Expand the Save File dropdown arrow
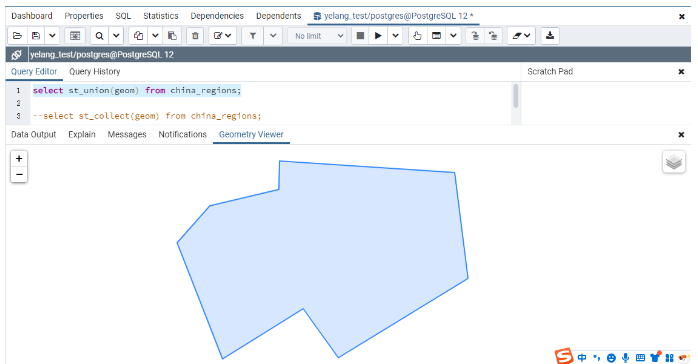Viewport: 698px width, 364px height. pos(52,36)
